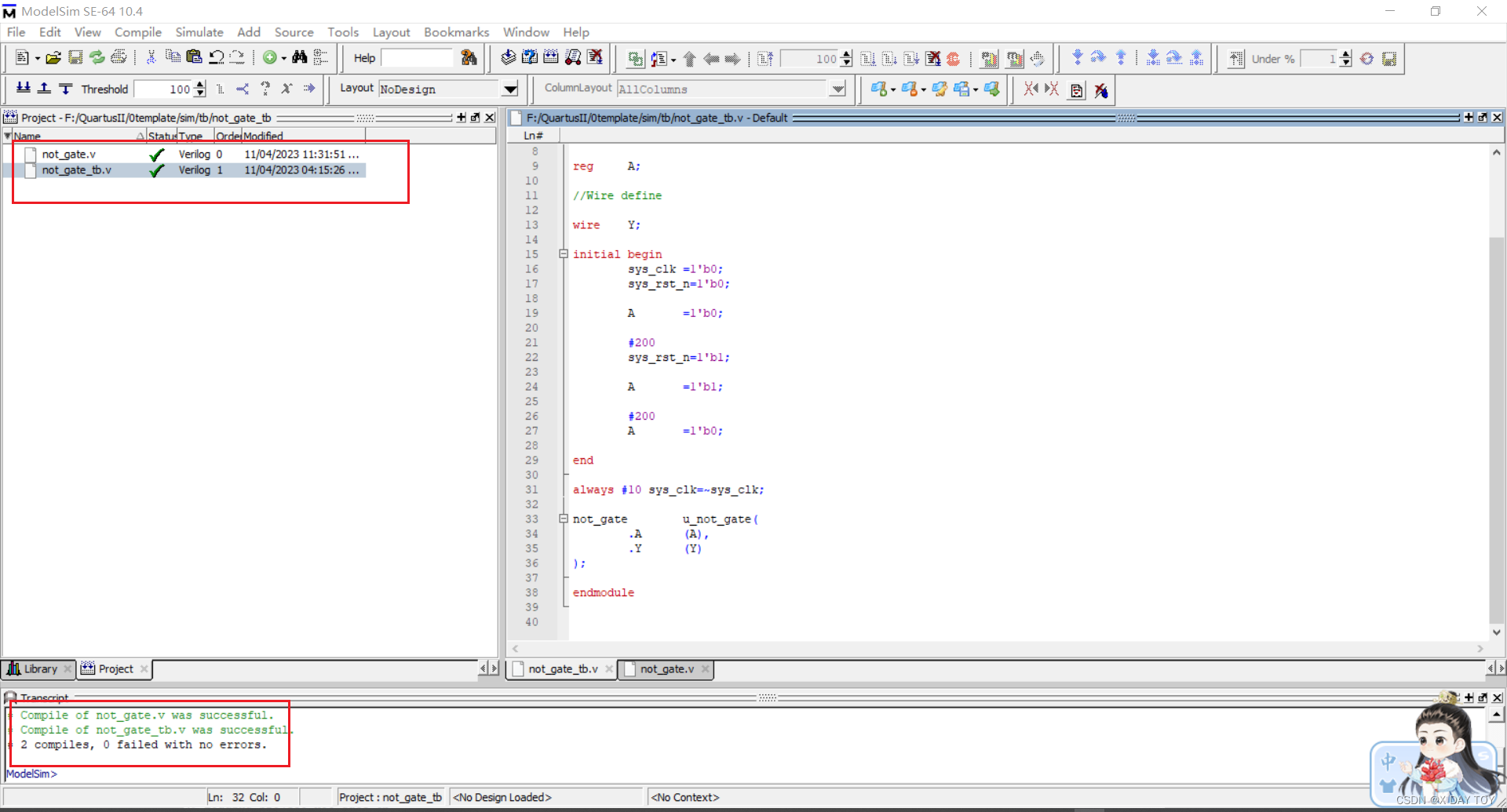Image resolution: width=1507 pixels, height=812 pixels.
Task: Switch to the Library tab
Action: [x=39, y=668]
